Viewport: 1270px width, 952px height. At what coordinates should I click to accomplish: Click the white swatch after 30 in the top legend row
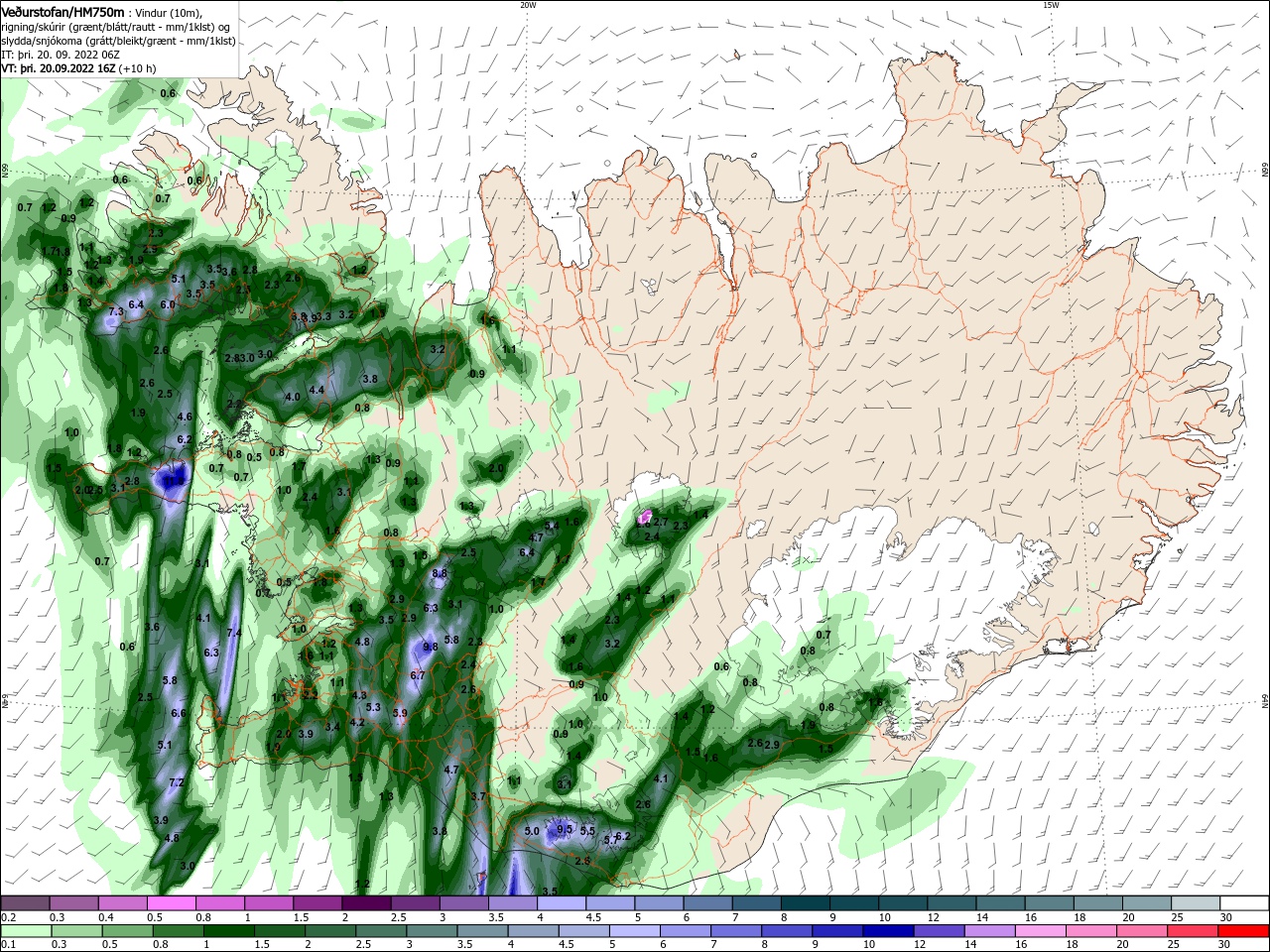pyautogui.click(x=1245, y=902)
